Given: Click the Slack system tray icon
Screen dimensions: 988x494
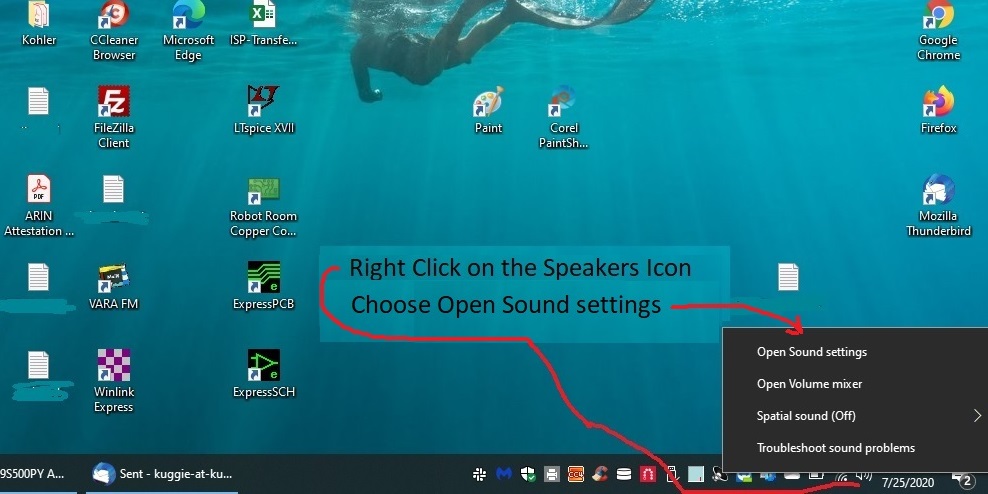Looking at the screenshot, I should coord(479,474).
